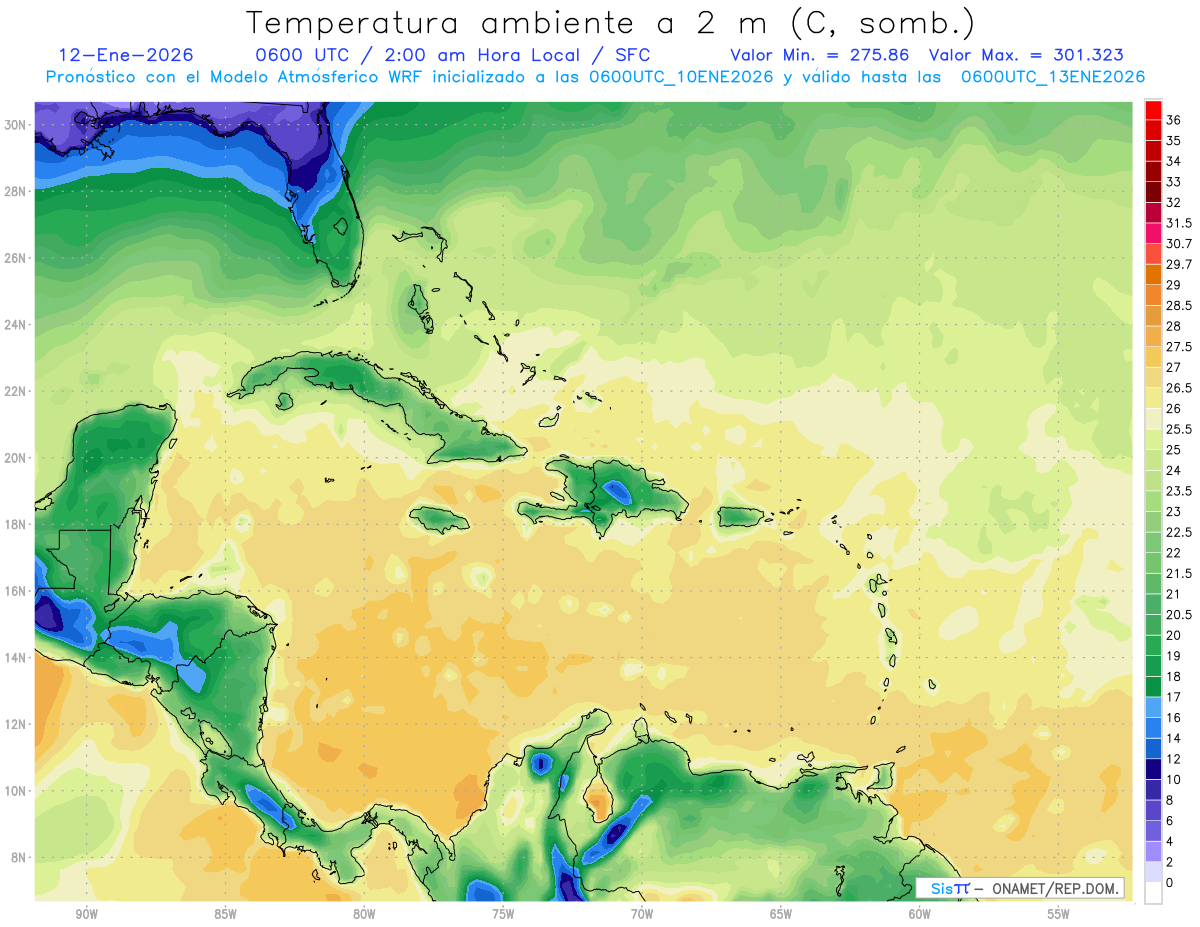Click legend value '29.7'
1200x927 pixels.
click(1179, 264)
